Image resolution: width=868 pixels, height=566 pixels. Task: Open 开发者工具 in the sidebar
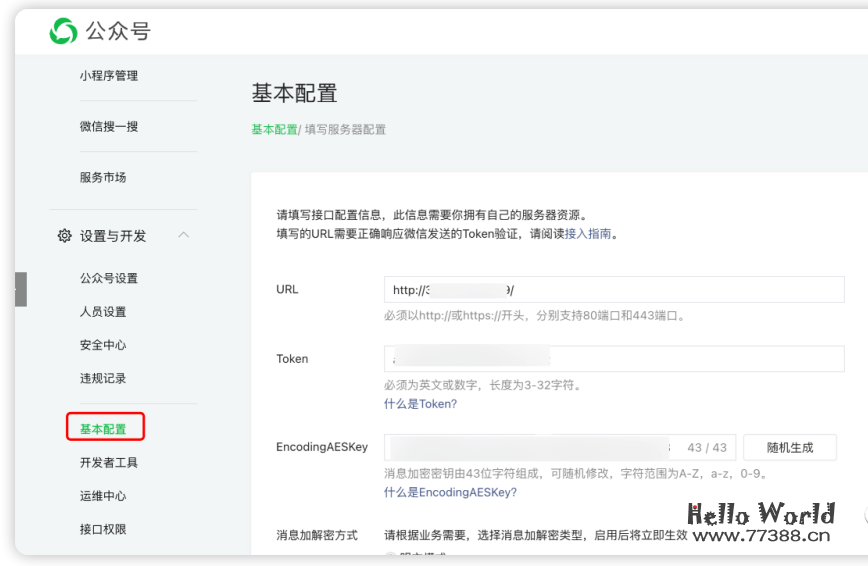[108, 462]
